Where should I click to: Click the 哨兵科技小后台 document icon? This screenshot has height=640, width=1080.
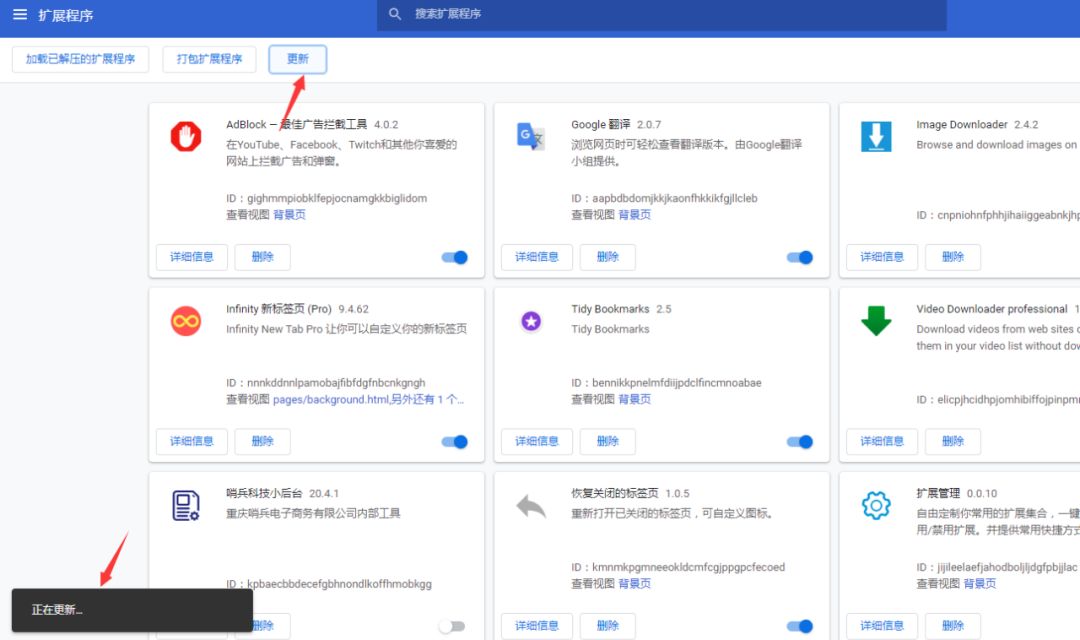coord(186,506)
